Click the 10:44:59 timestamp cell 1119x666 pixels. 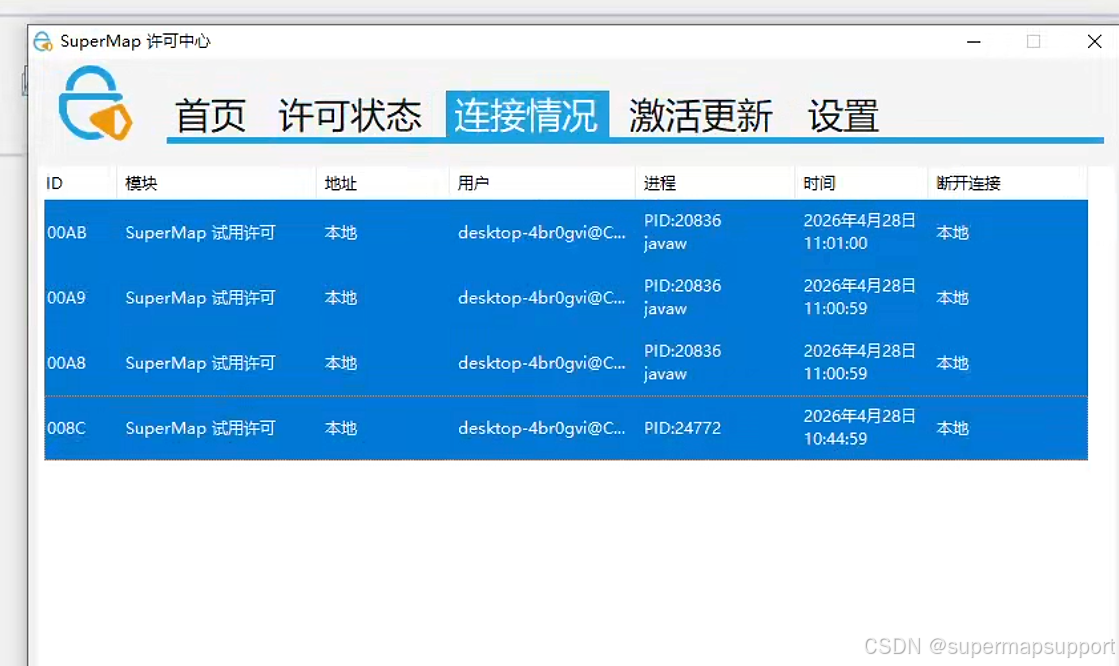[x=859, y=428]
